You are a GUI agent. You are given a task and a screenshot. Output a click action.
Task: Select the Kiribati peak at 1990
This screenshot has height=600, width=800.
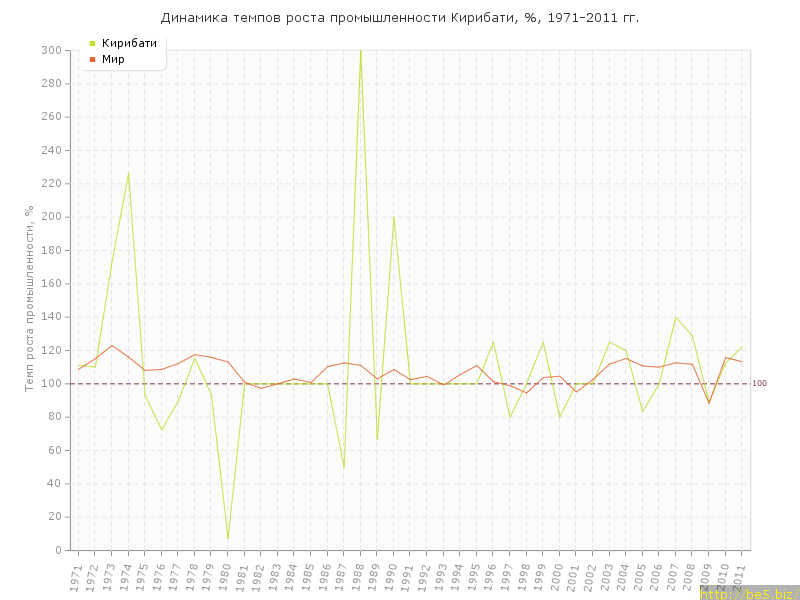[x=393, y=217]
